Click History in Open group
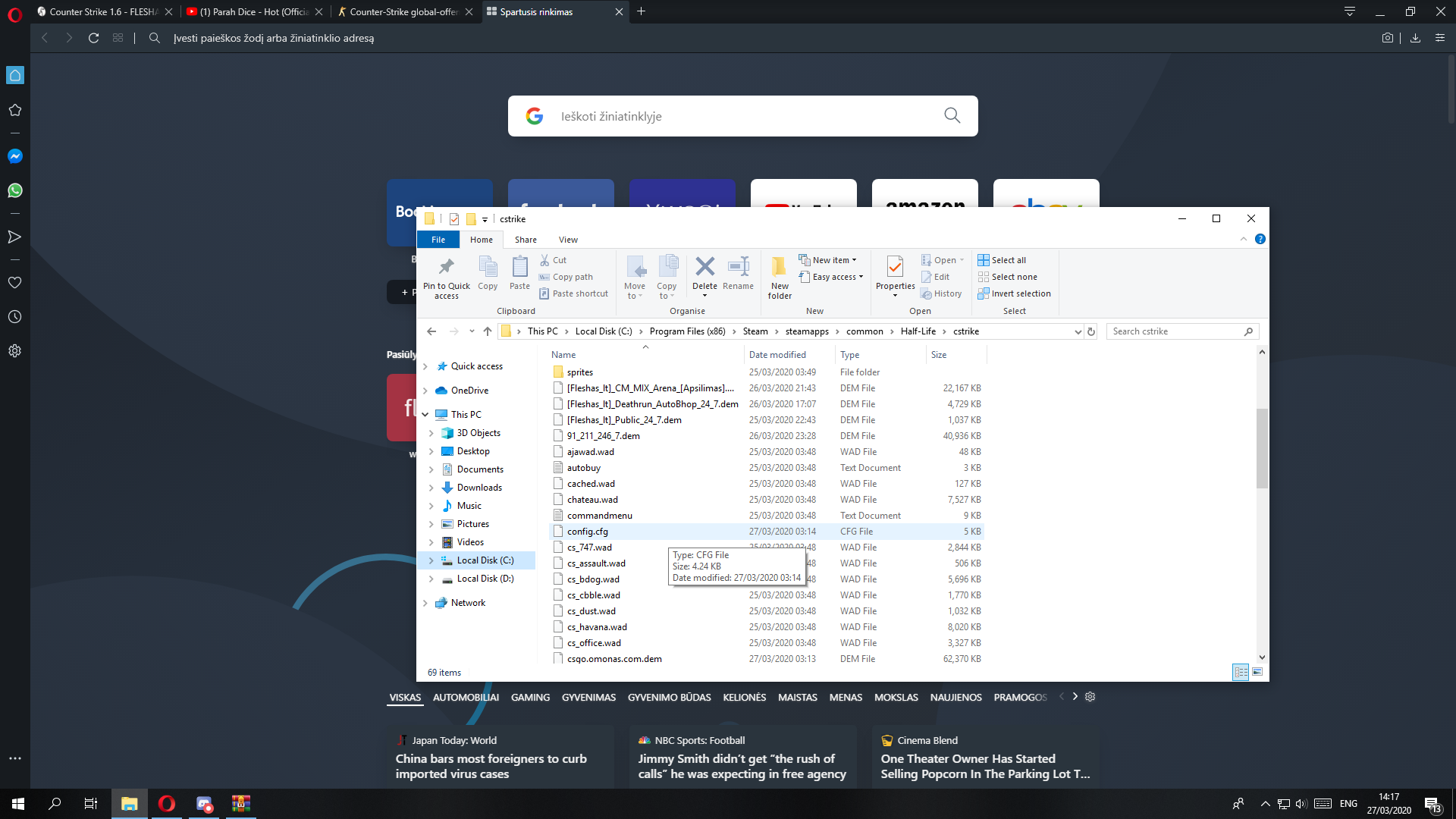The width and height of the screenshot is (1456, 819). click(941, 293)
